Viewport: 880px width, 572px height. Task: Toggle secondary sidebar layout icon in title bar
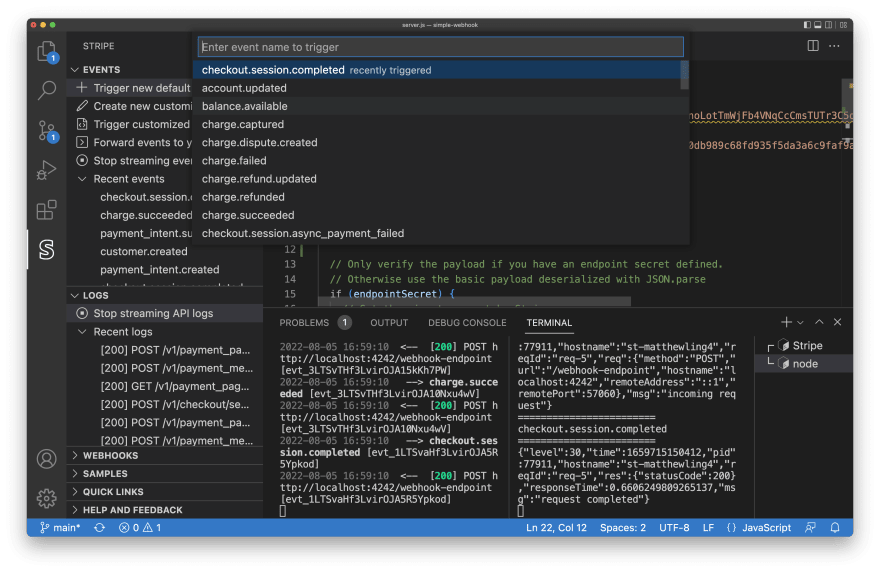828,25
